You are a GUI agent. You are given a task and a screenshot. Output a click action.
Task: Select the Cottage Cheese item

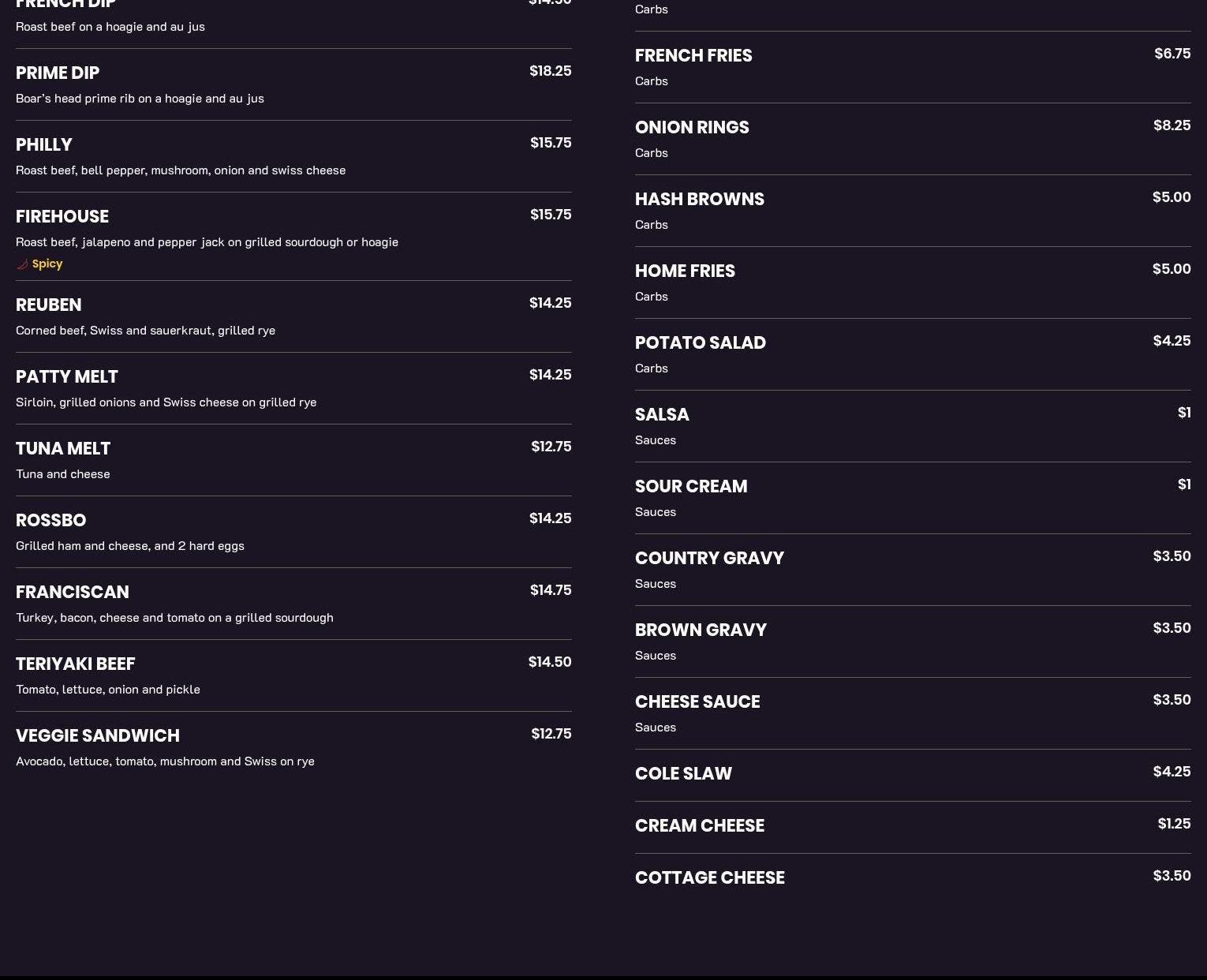(x=710, y=878)
